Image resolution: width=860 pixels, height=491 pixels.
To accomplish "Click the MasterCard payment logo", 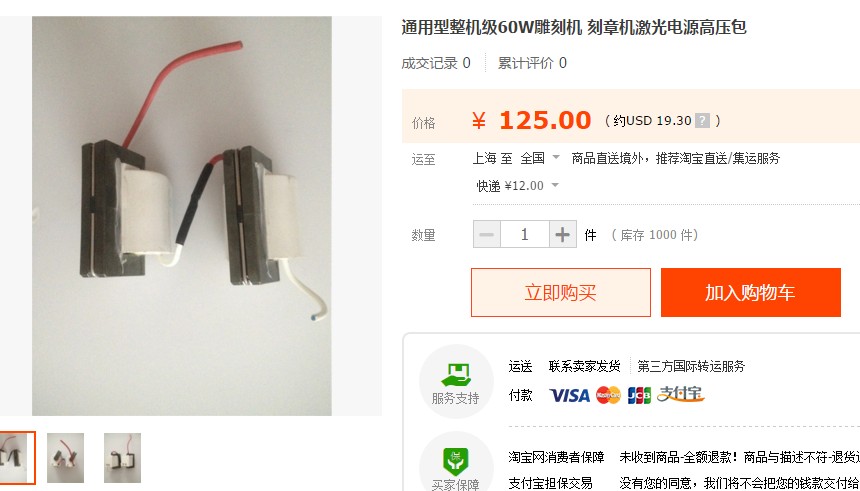I will pos(608,395).
